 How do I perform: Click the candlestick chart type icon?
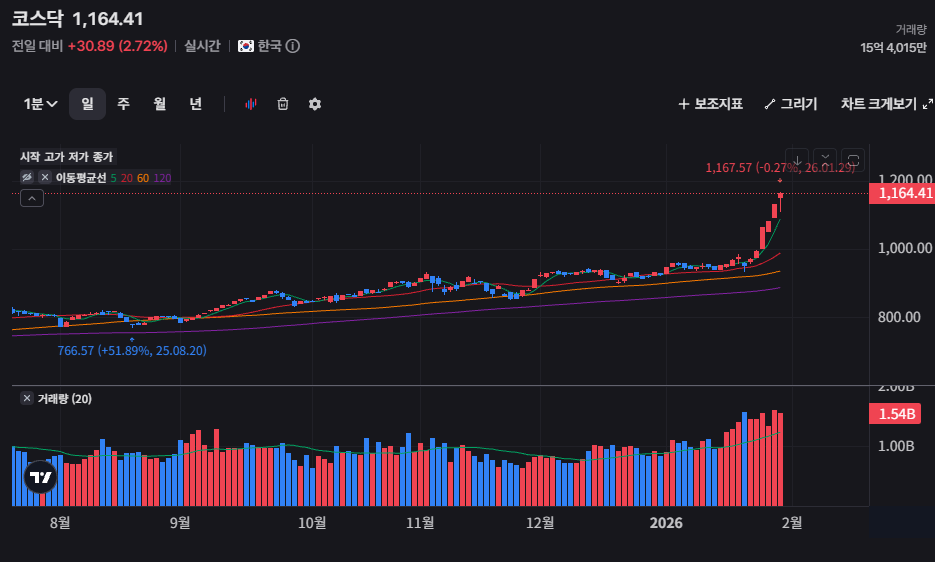tap(251, 104)
